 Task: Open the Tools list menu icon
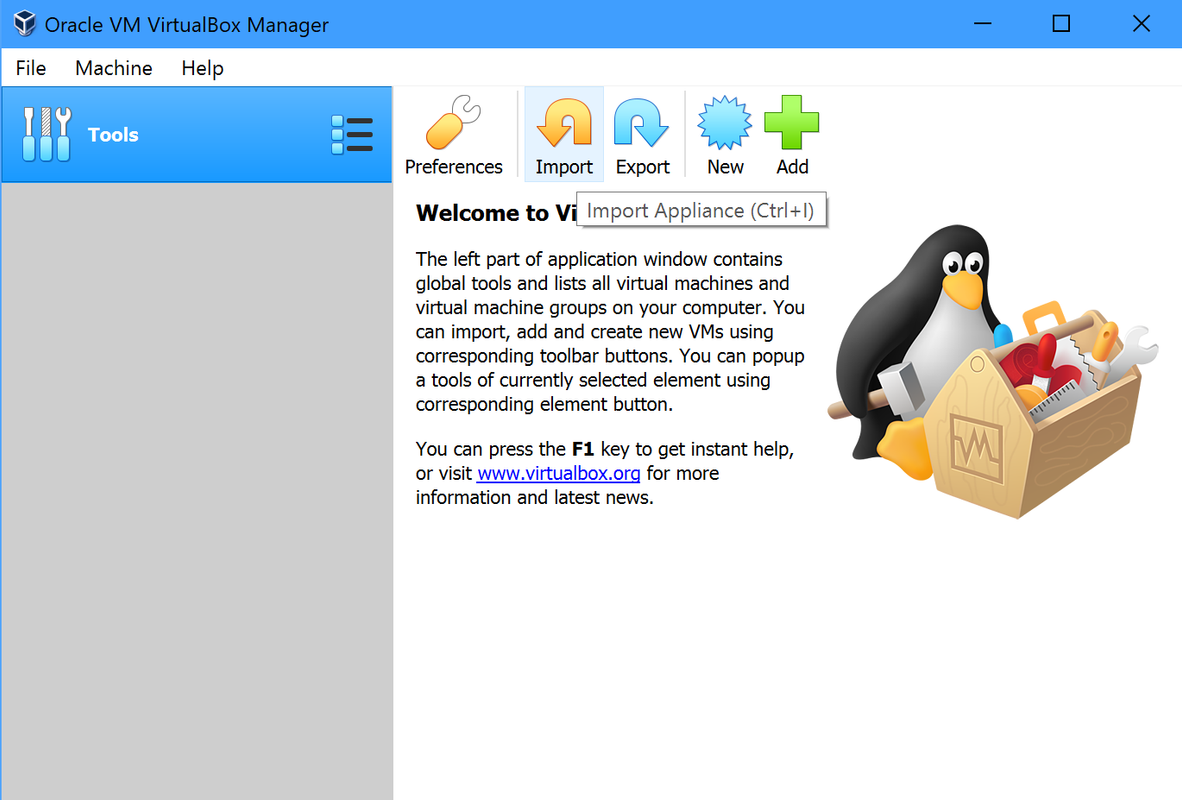click(352, 135)
